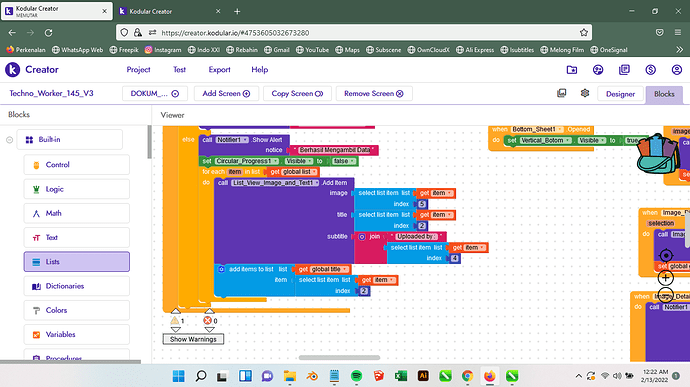The width and height of the screenshot is (690, 387).
Task: Click the dollar earnings icon
Action: pyautogui.click(x=650, y=70)
